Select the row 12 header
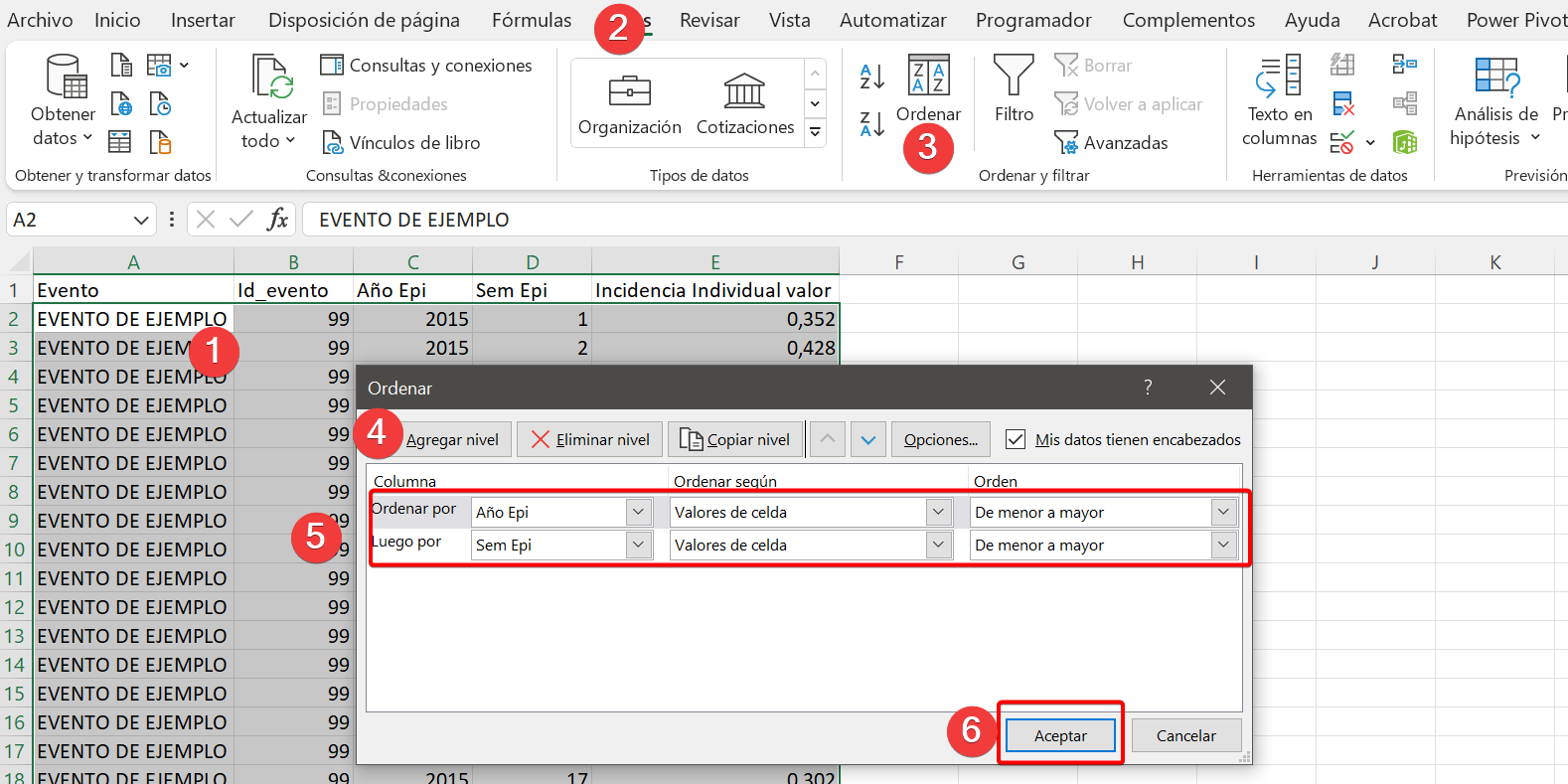Image resolution: width=1568 pixels, height=784 pixels. [15, 607]
